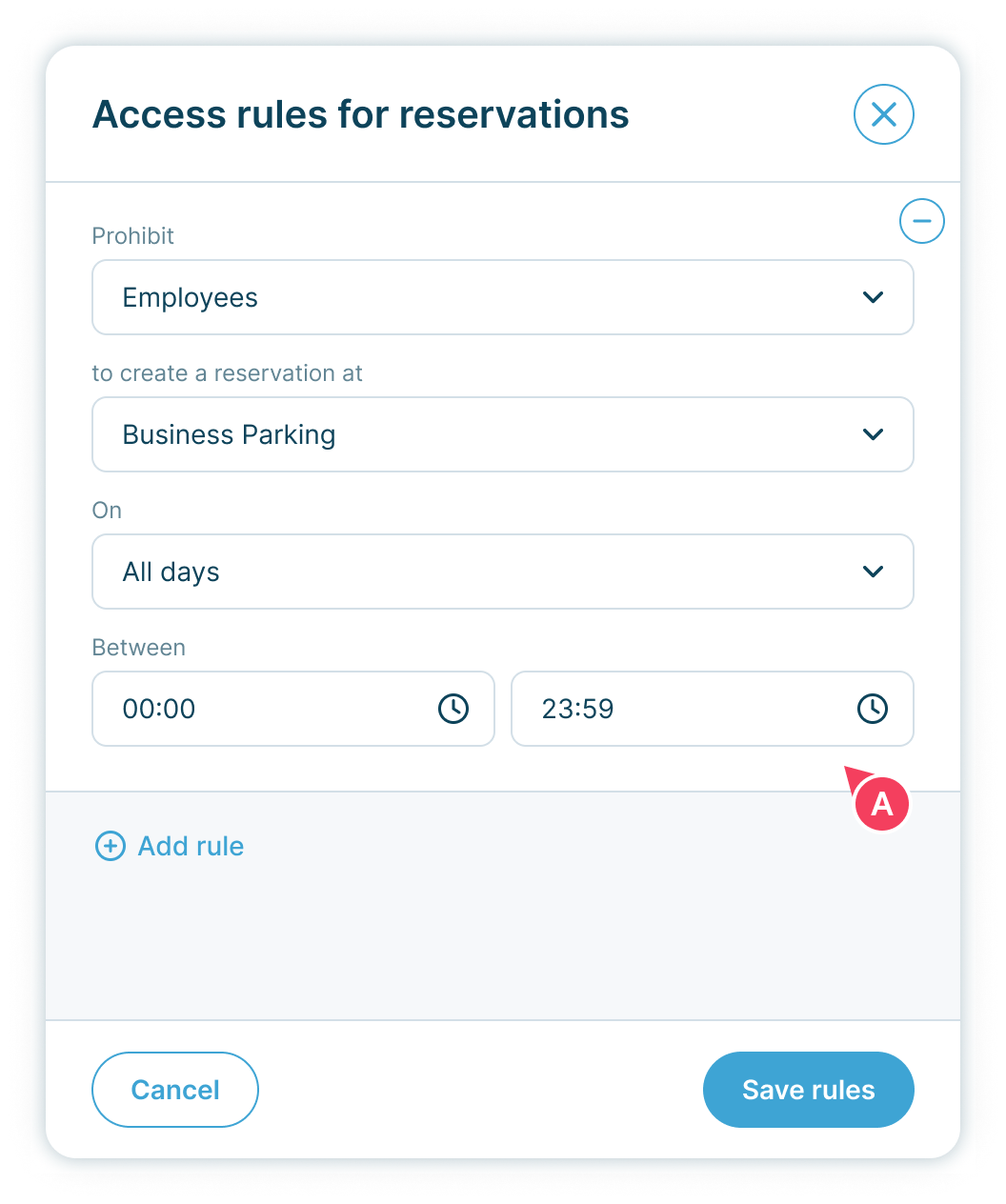This screenshot has width=1006, height=1204.
Task: Expand the Employees dropdown chevron
Action: (872, 297)
